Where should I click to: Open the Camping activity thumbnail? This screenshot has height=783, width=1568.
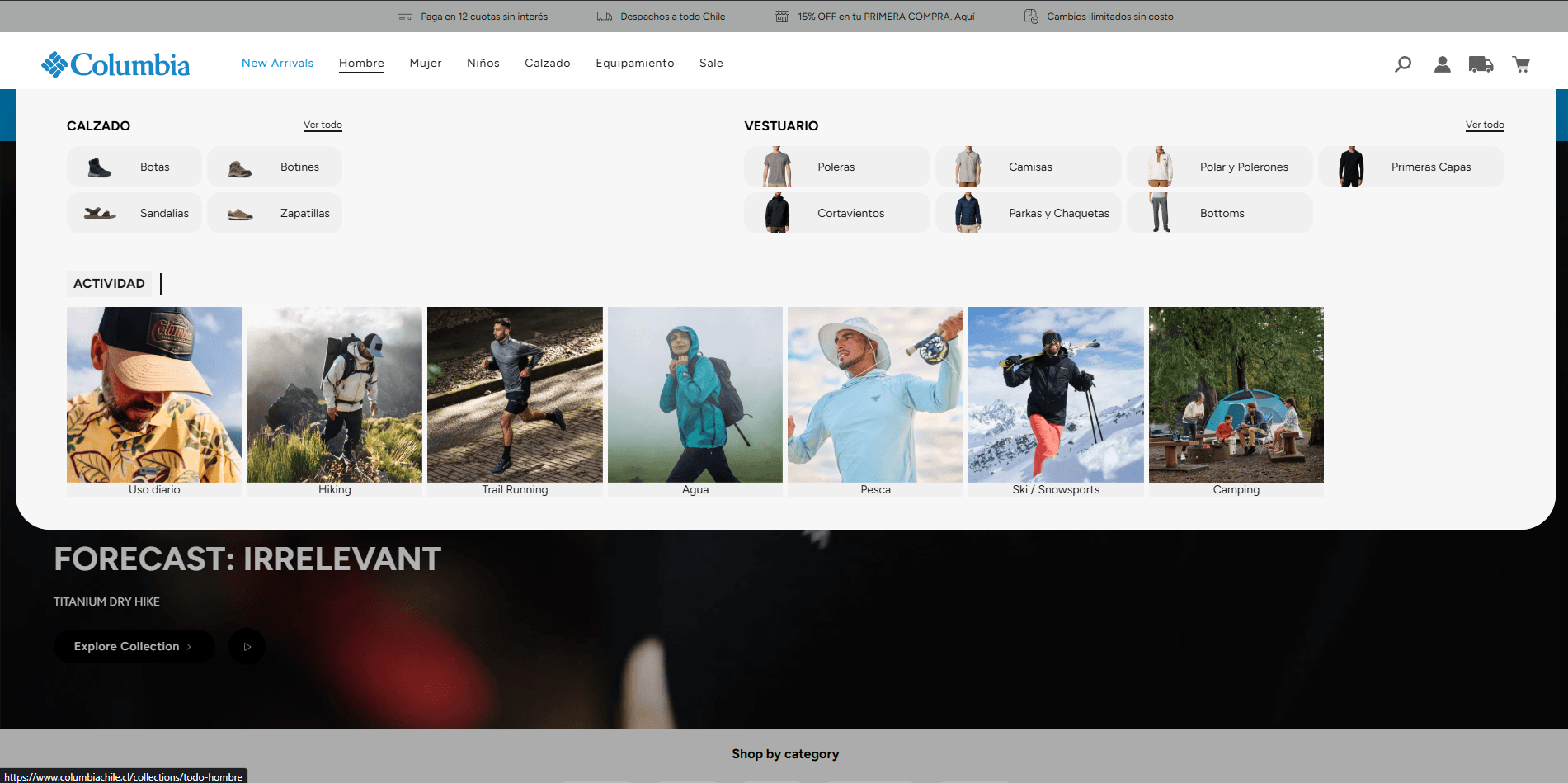(1236, 395)
